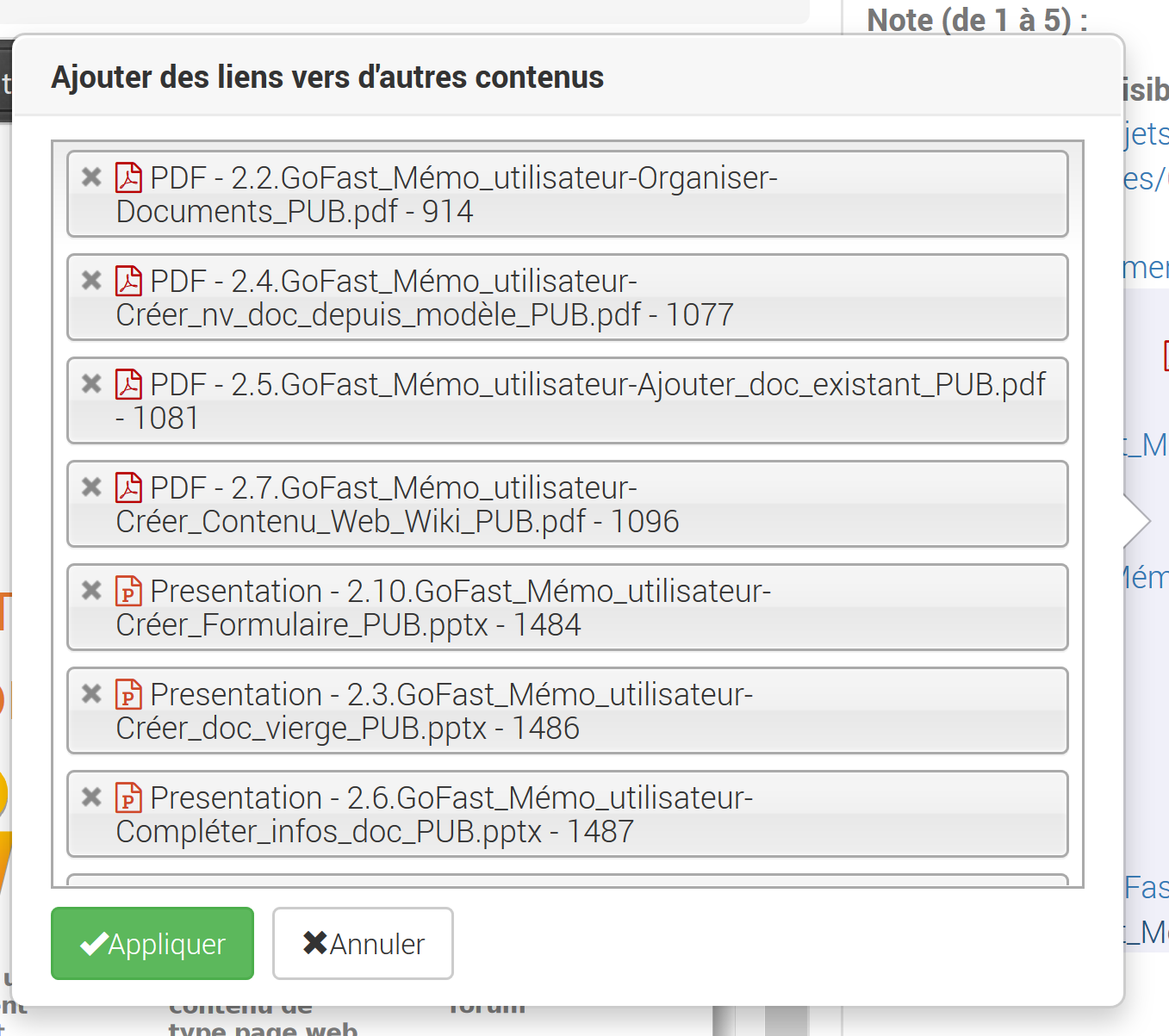Click the dialog title 'Ajouter des liens'
Viewport: 1169px width, 1036px height.
click(x=327, y=78)
